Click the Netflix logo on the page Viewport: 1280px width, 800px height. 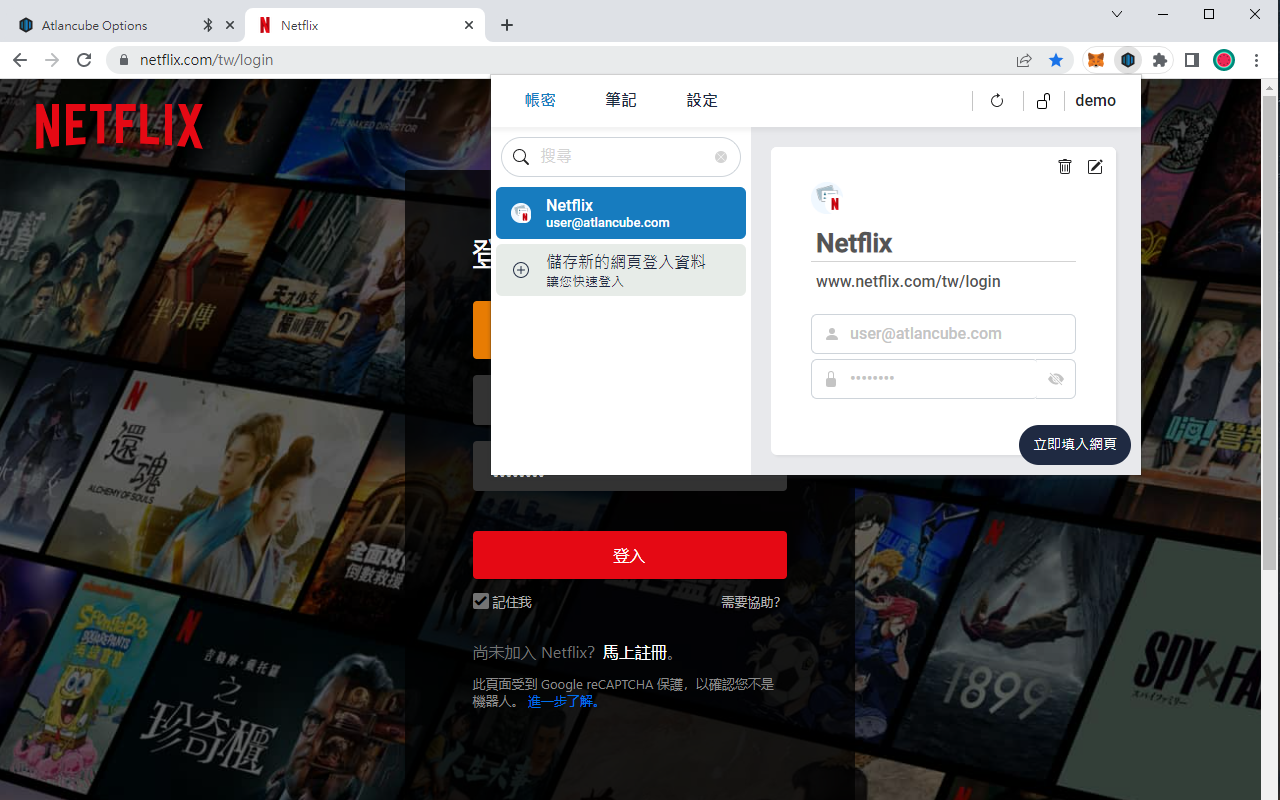[x=119, y=126]
